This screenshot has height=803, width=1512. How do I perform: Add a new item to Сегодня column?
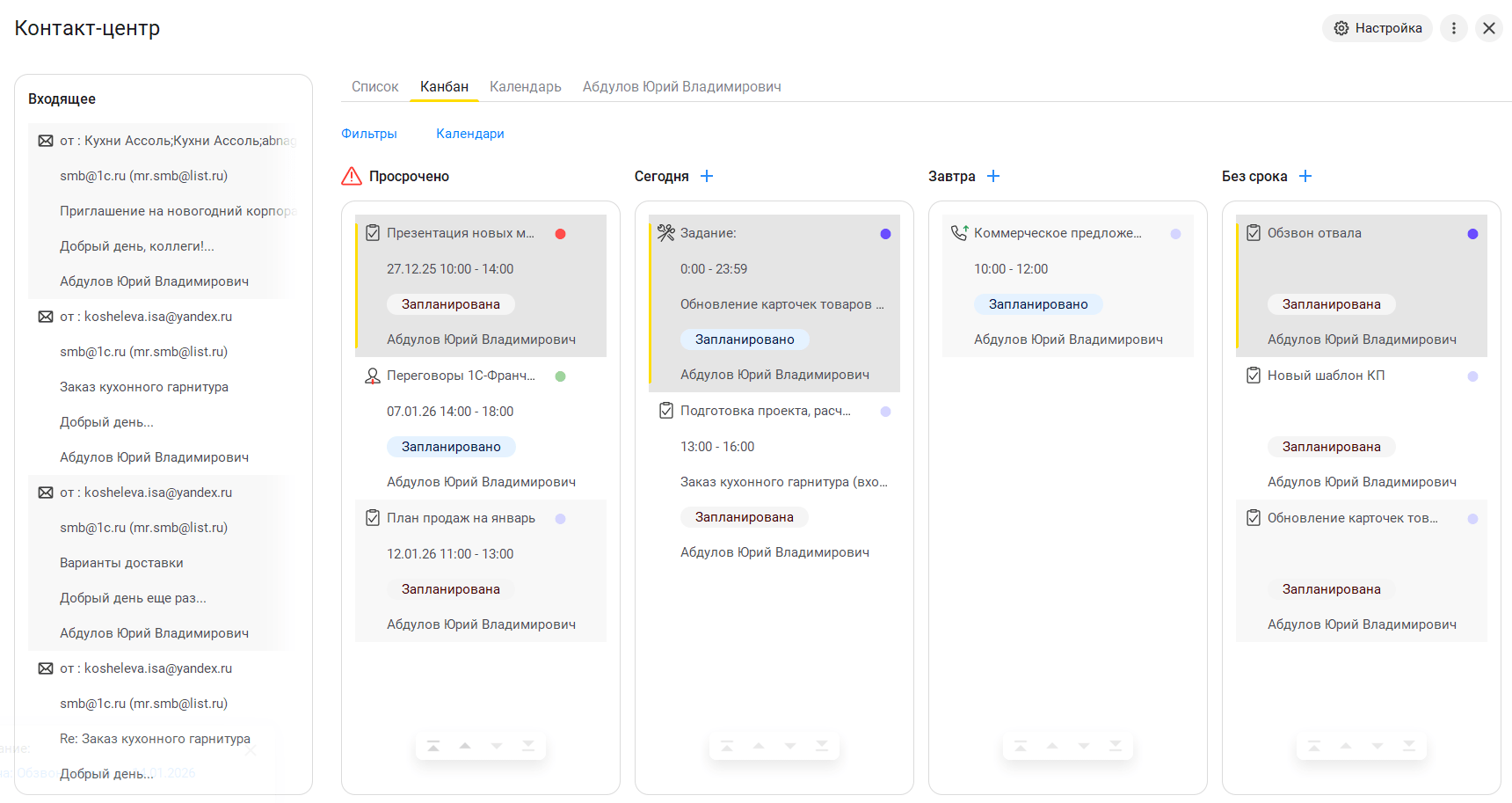[707, 176]
